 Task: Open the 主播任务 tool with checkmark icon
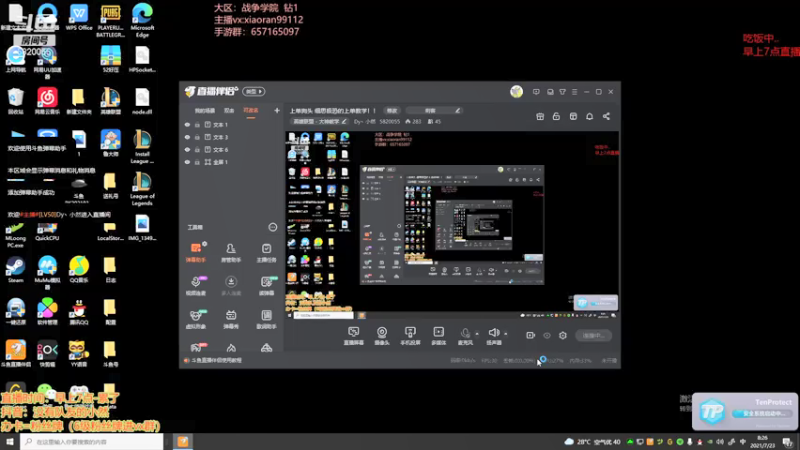pyautogui.click(x=266, y=253)
